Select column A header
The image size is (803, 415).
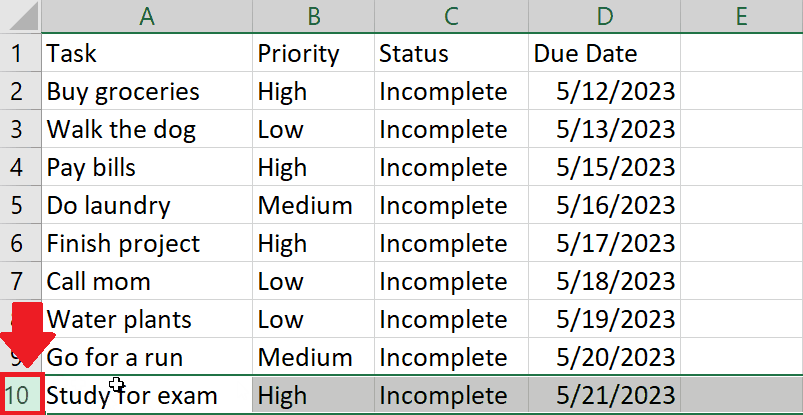tap(147, 16)
